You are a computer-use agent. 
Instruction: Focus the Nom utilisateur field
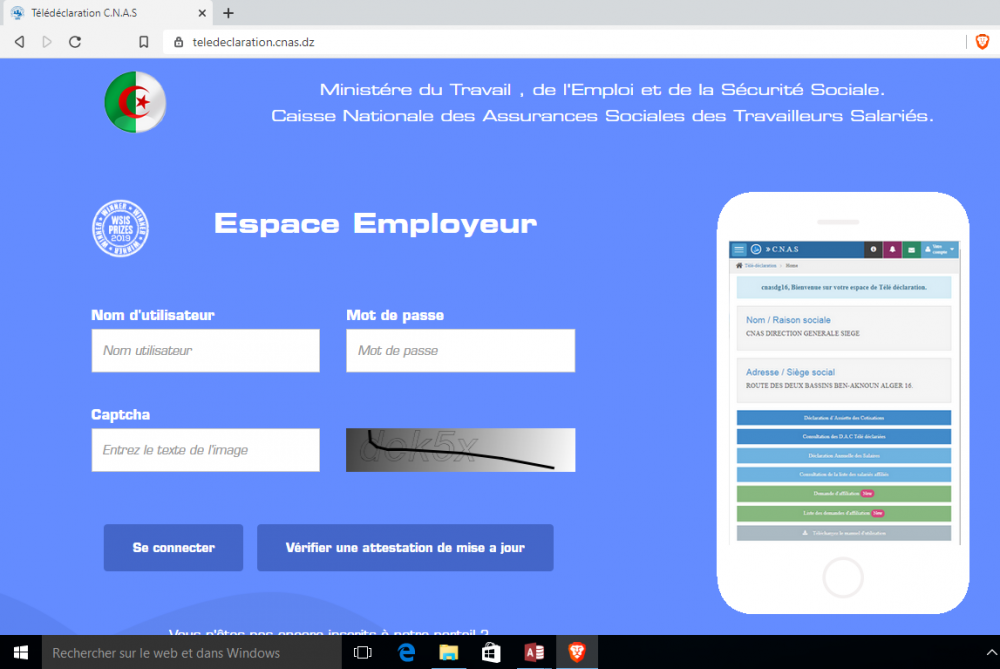(205, 351)
